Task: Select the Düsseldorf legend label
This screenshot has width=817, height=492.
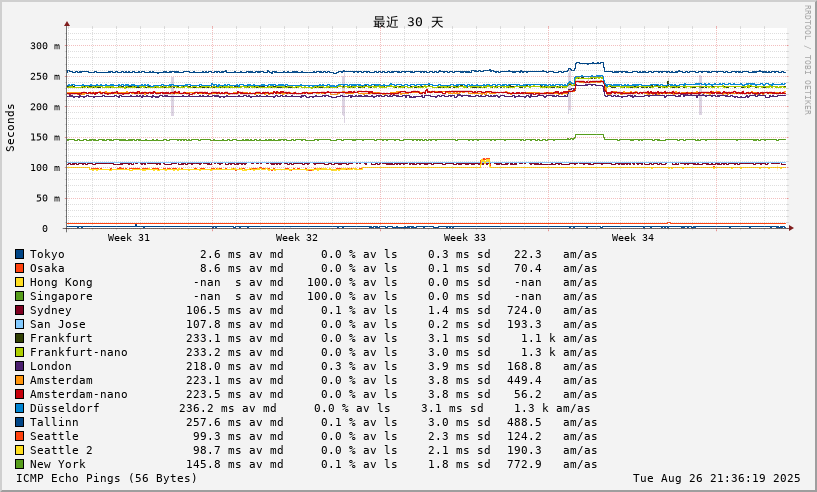Action: (65, 409)
